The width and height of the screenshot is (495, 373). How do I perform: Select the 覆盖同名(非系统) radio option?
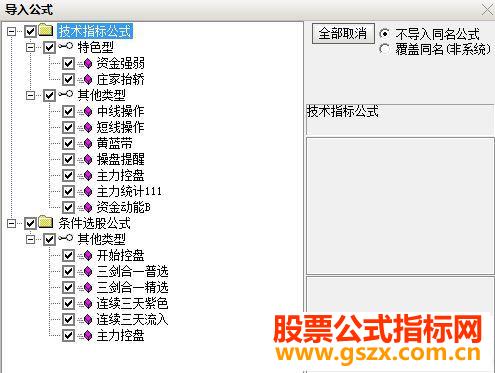[x=384, y=49]
